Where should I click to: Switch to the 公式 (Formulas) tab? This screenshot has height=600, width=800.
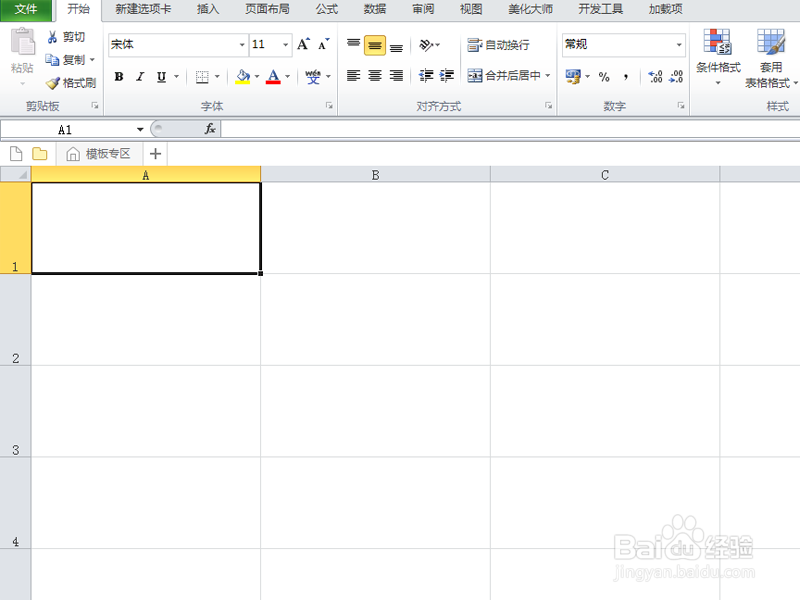pos(327,9)
